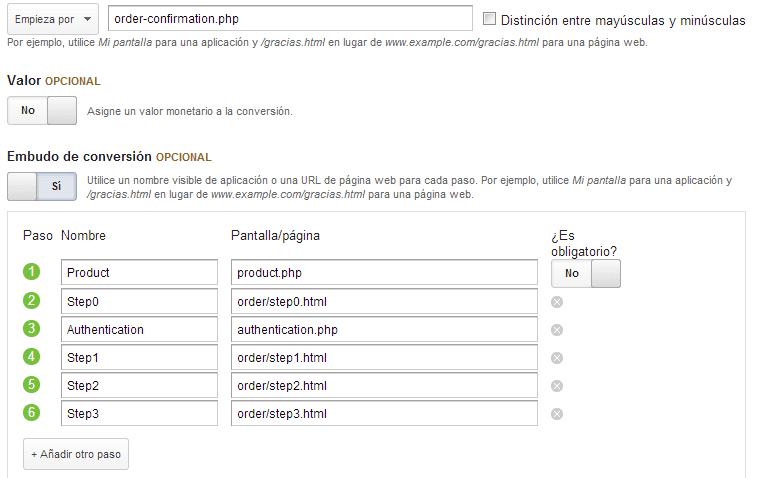
Task: Click the green step 1 badge
Action: [31, 272]
